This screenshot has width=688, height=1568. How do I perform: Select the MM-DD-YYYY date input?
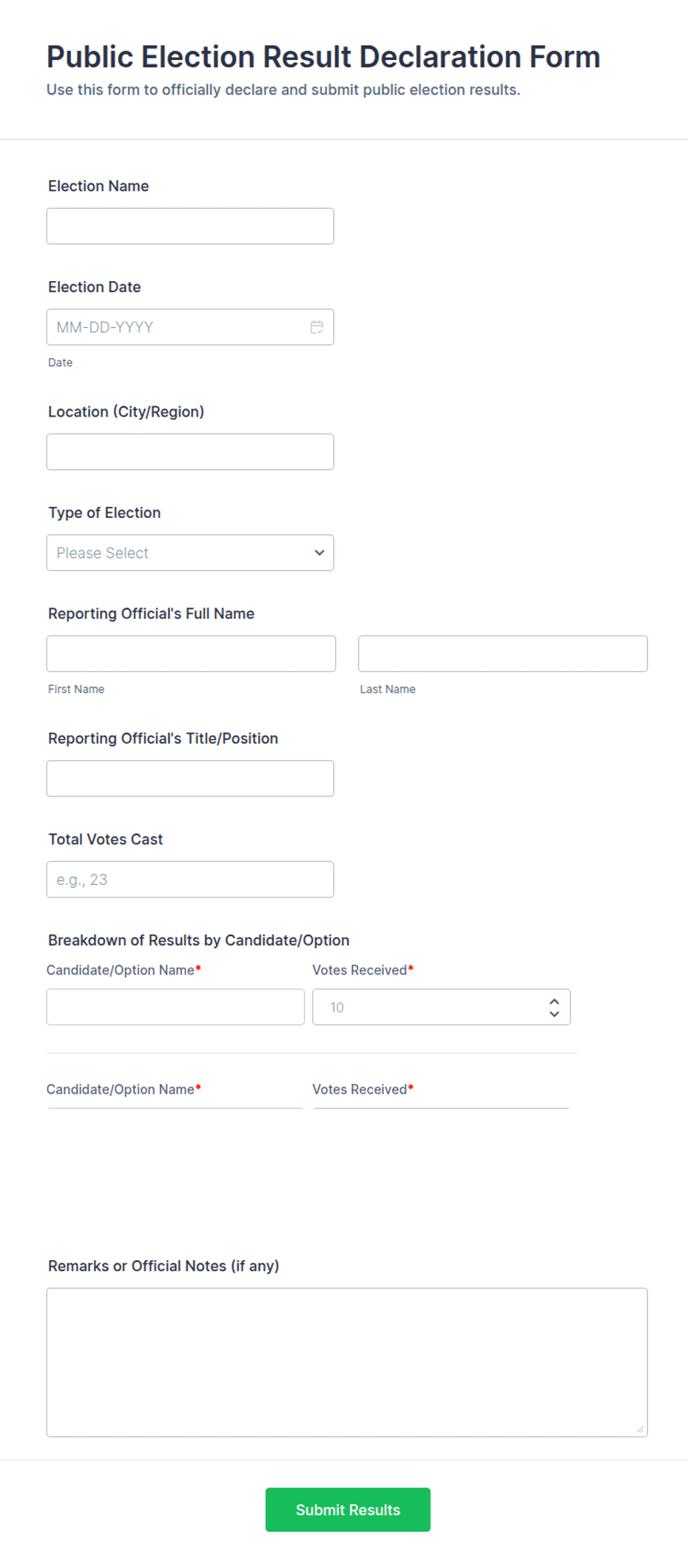[x=190, y=327]
